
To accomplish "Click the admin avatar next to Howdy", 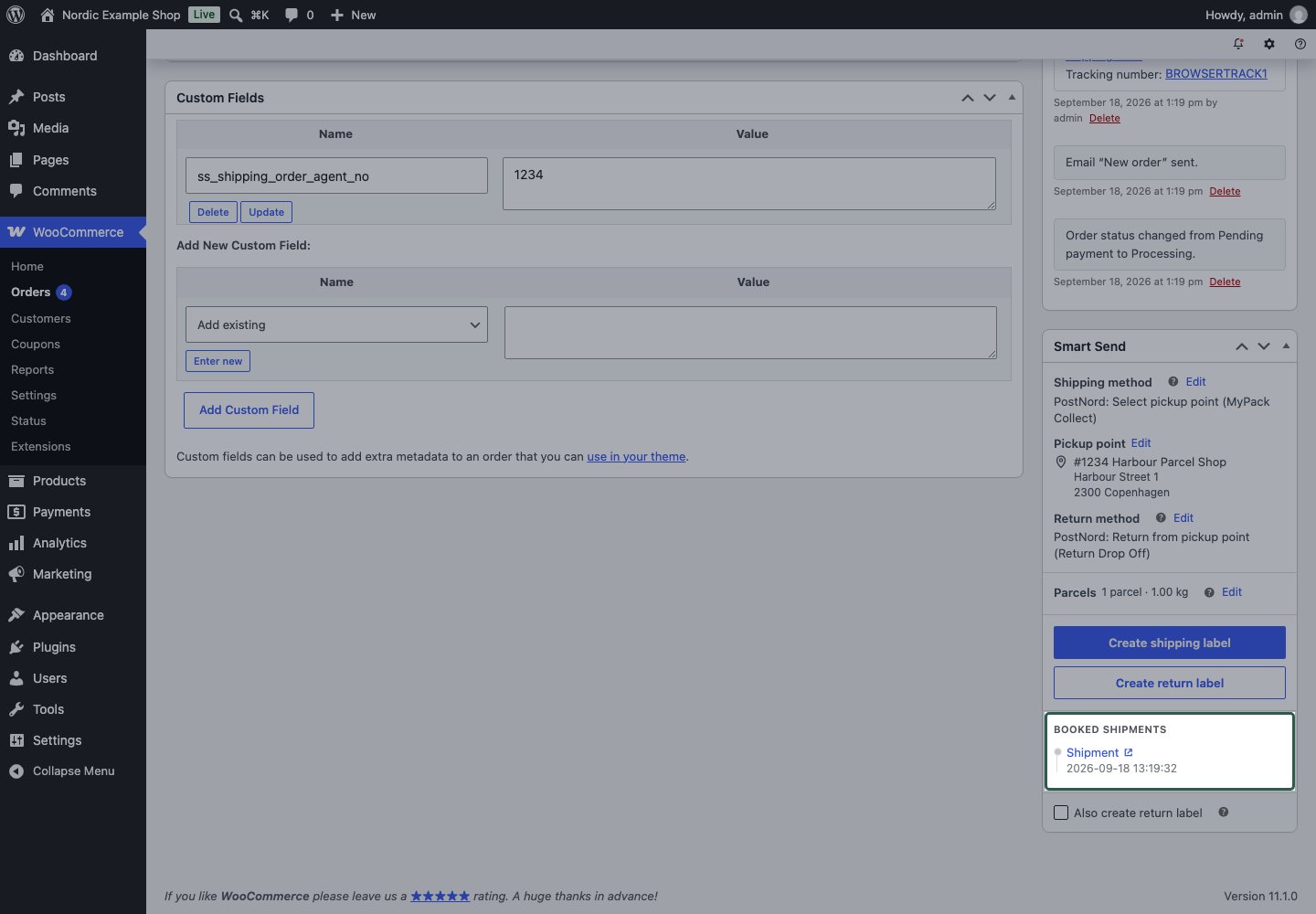I will [1299, 15].
